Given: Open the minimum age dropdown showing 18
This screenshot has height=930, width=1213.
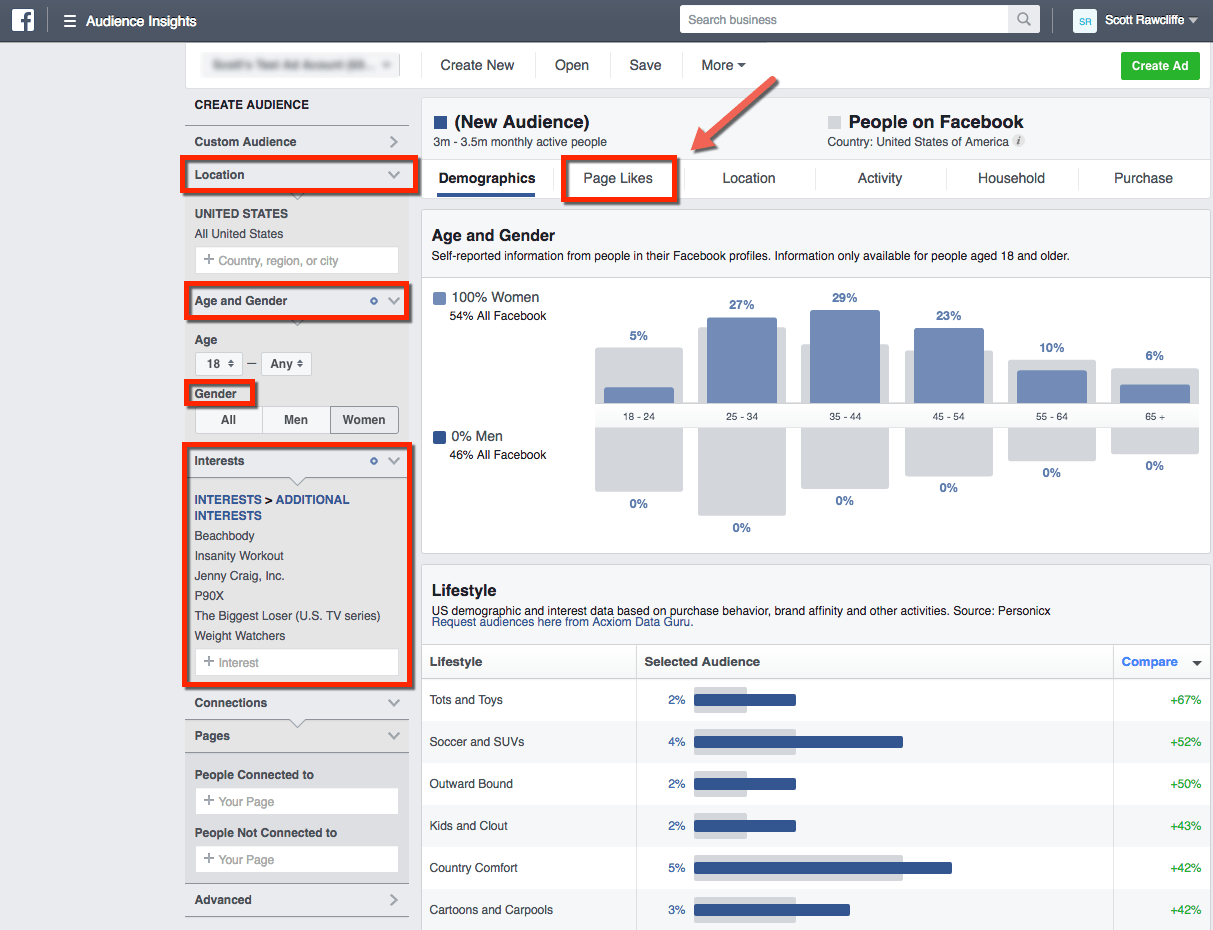Looking at the screenshot, I should click(220, 364).
